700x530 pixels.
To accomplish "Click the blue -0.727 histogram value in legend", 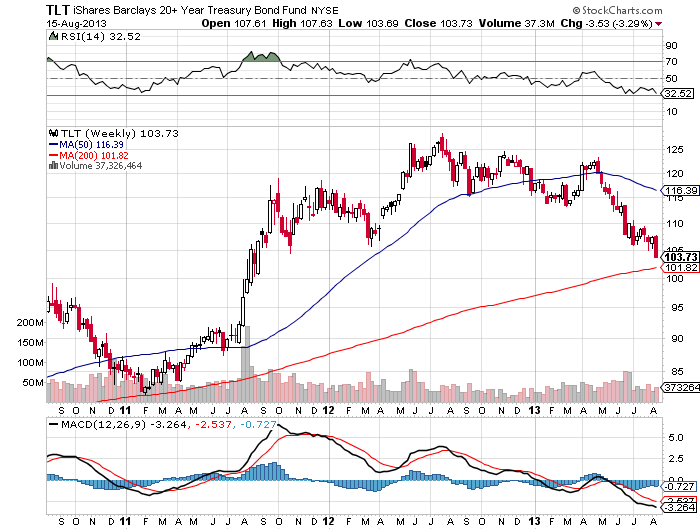I will click(x=258, y=424).
